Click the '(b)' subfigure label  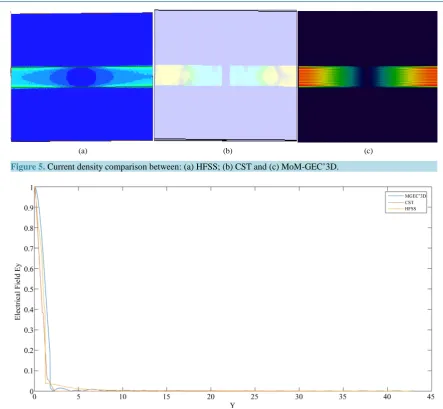(x=227, y=151)
